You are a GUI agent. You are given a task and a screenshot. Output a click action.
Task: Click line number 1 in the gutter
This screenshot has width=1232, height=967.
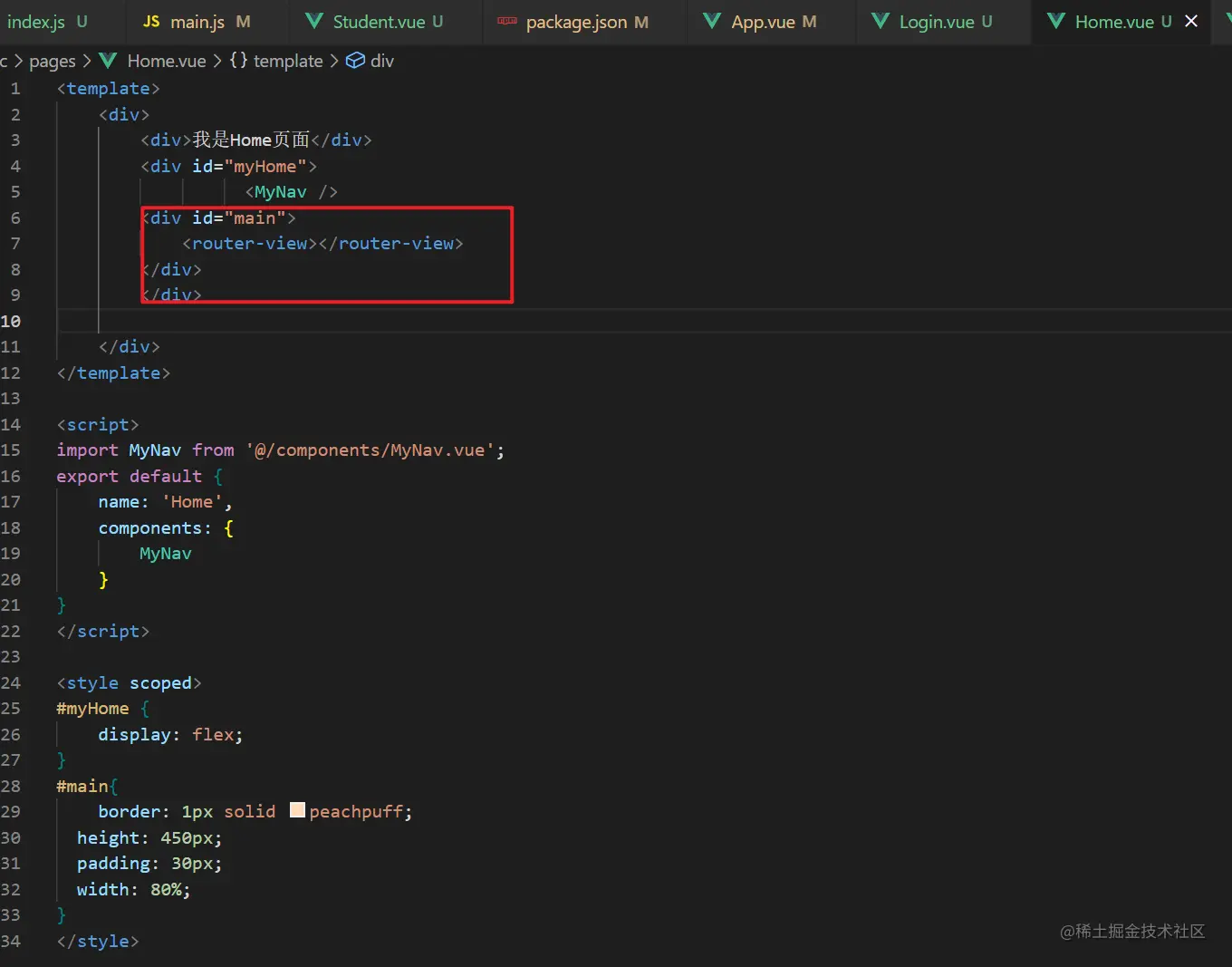(14, 89)
